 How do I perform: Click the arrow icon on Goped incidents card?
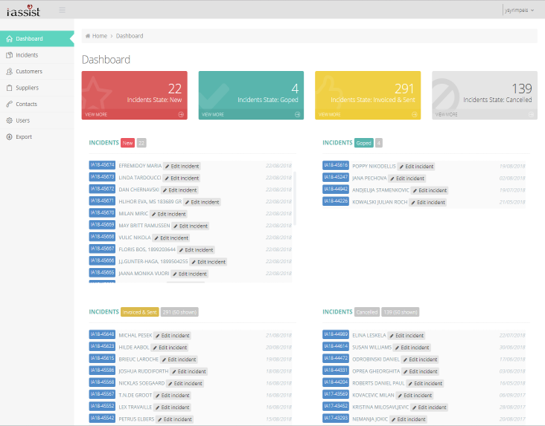(x=298, y=114)
